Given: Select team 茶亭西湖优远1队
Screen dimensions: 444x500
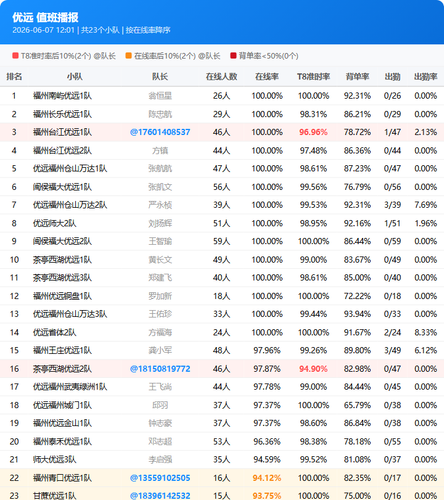Looking at the screenshot, I should [x=62, y=260].
